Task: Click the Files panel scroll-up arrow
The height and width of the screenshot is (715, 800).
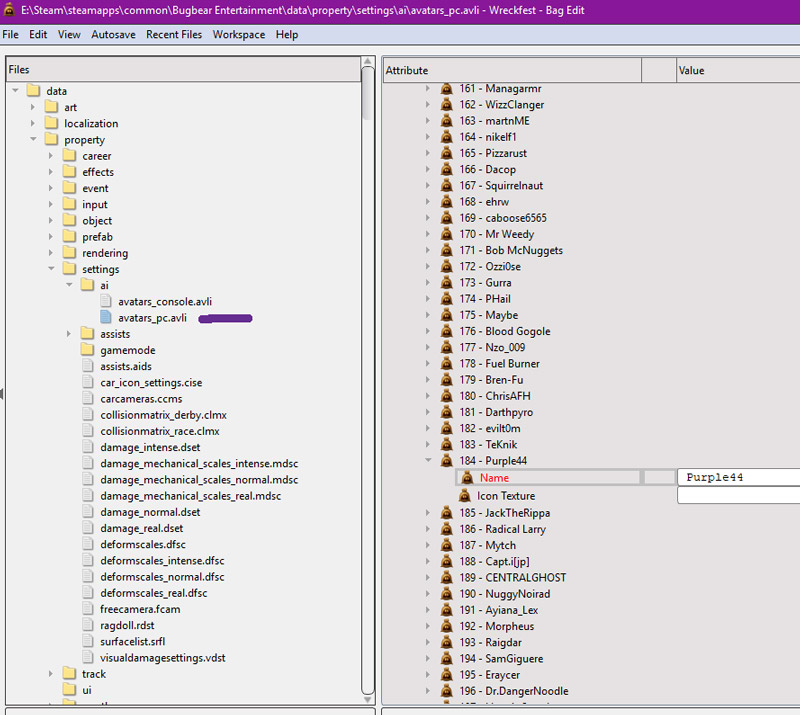Action: click(x=368, y=62)
